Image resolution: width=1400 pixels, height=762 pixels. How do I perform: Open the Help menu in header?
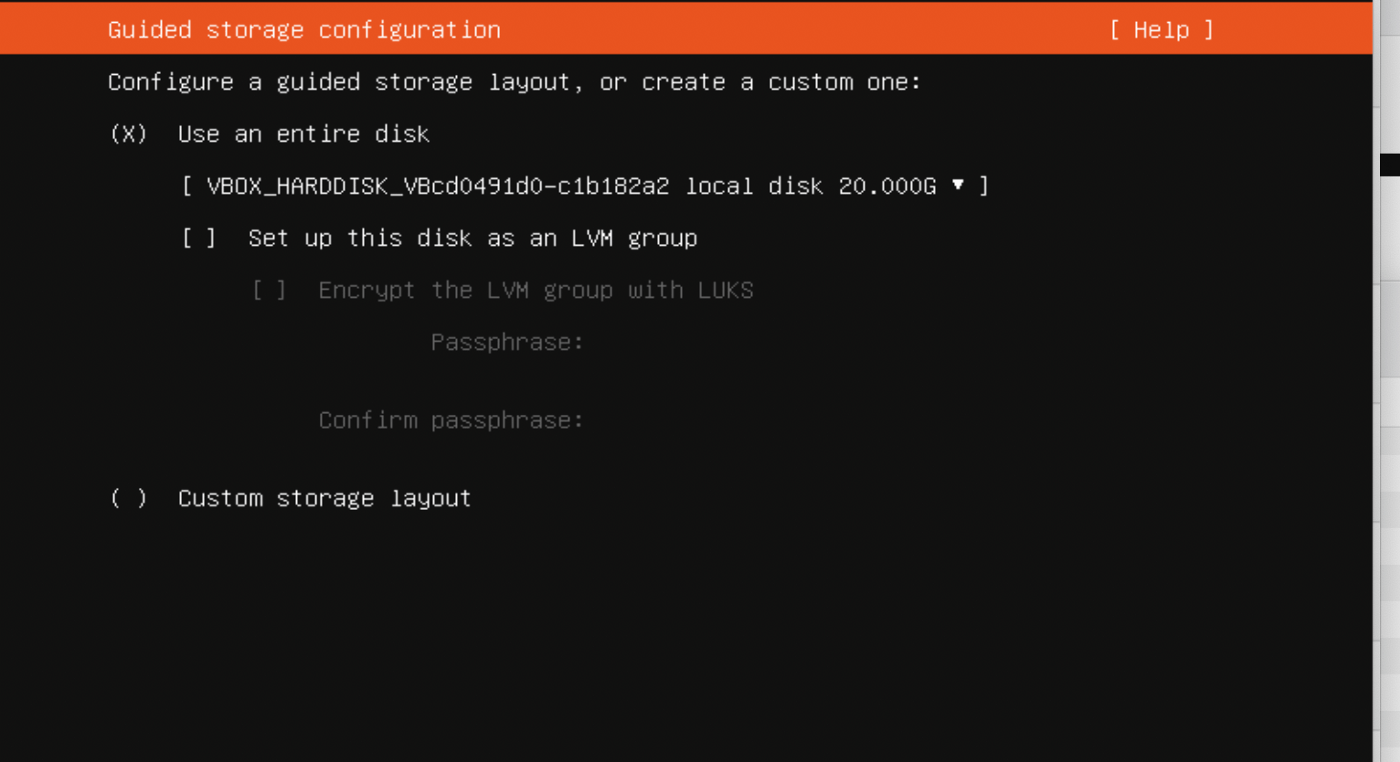tap(1161, 30)
